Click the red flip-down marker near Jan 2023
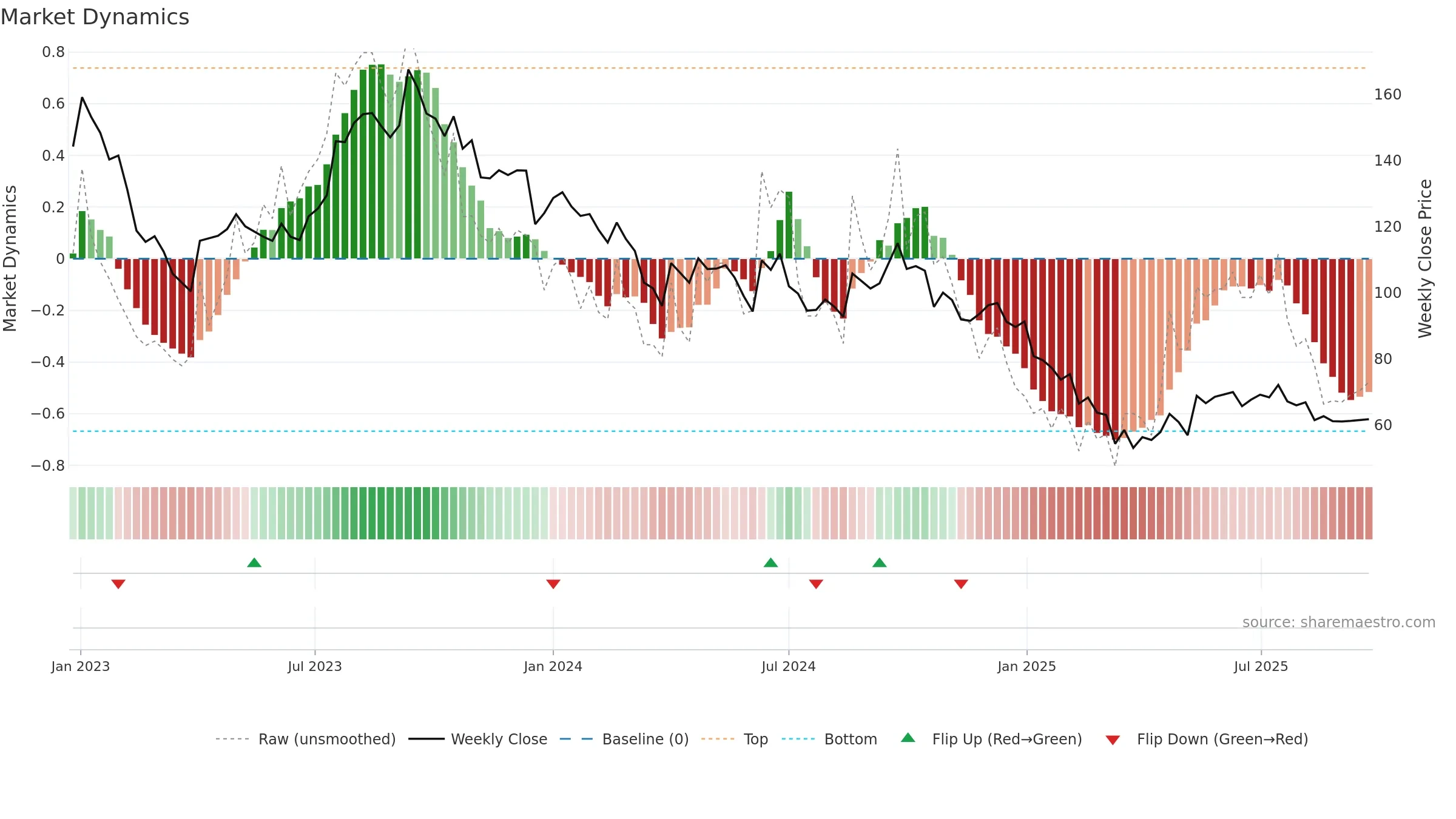This screenshot has height=819, width=1456. click(x=118, y=584)
